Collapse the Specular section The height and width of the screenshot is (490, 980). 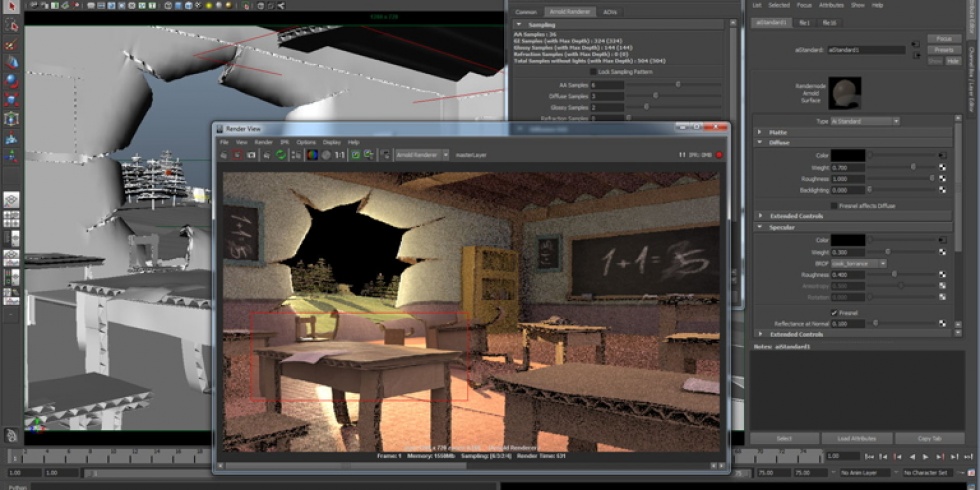(759, 227)
